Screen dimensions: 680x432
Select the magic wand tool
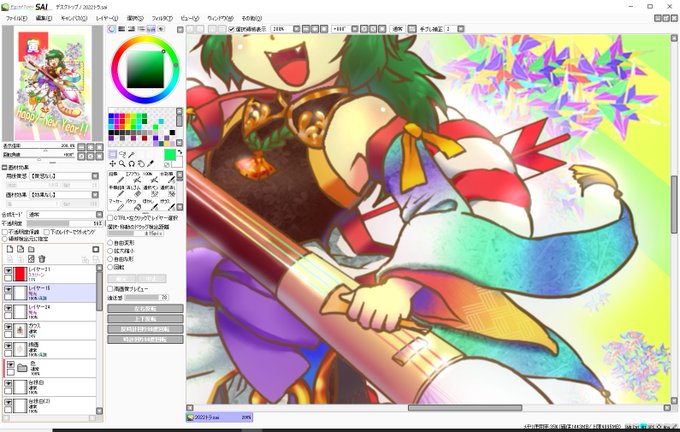[x=131, y=154]
